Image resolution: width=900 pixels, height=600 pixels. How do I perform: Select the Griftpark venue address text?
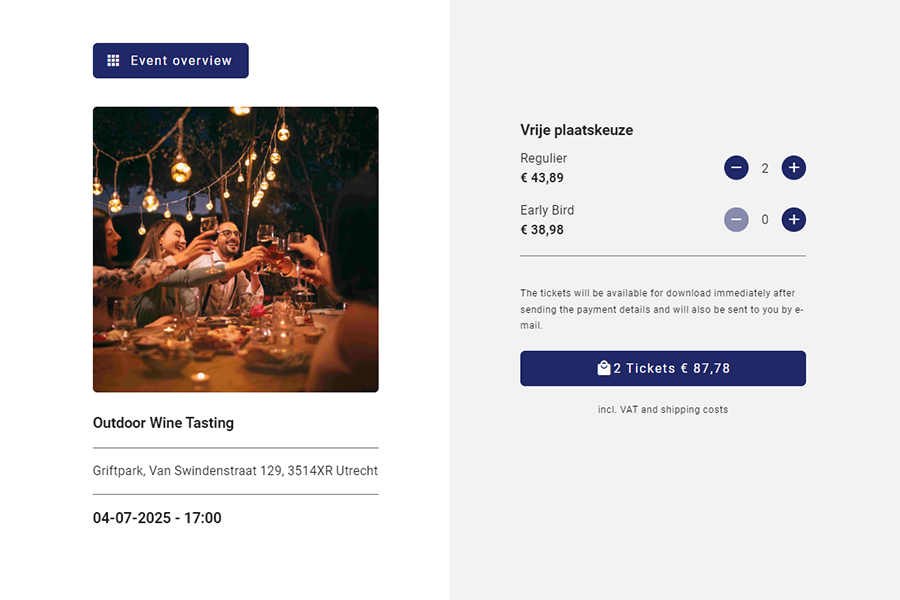pos(235,471)
